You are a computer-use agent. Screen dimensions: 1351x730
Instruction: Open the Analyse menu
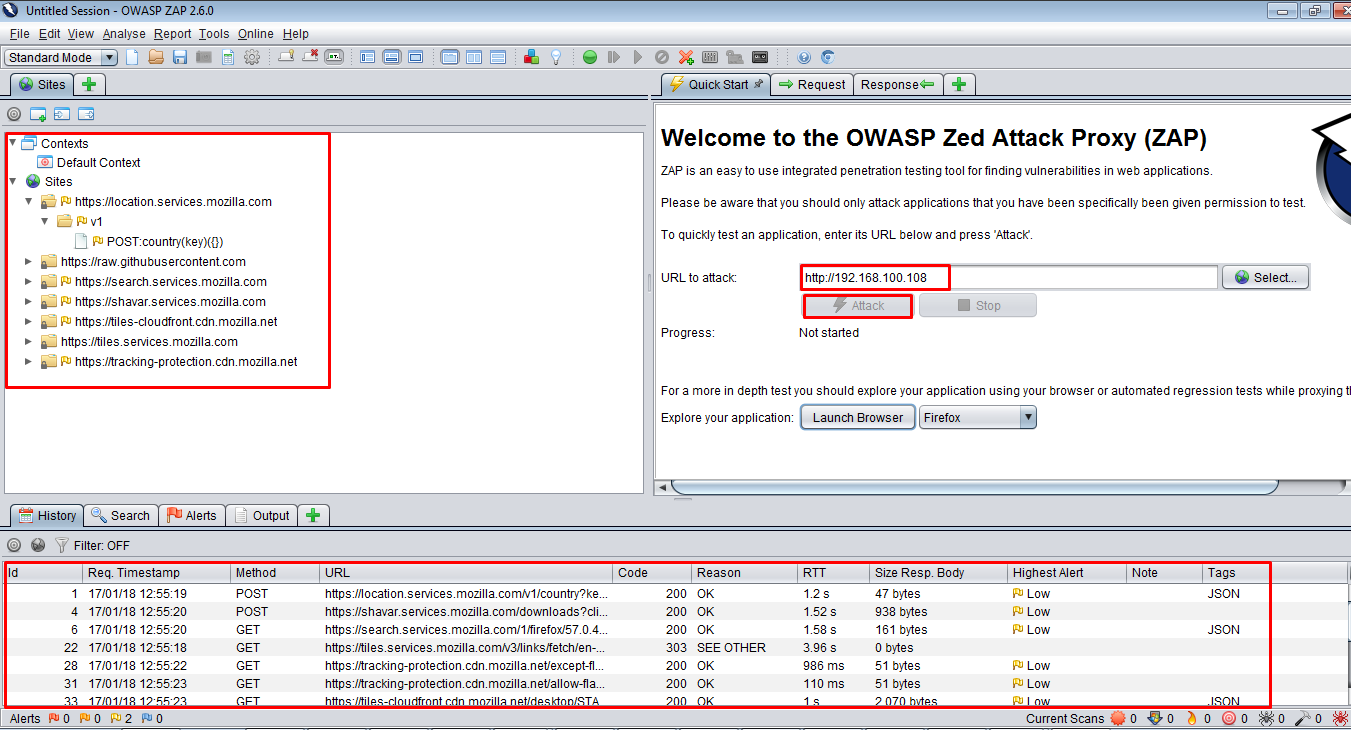[x=124, y=34]
